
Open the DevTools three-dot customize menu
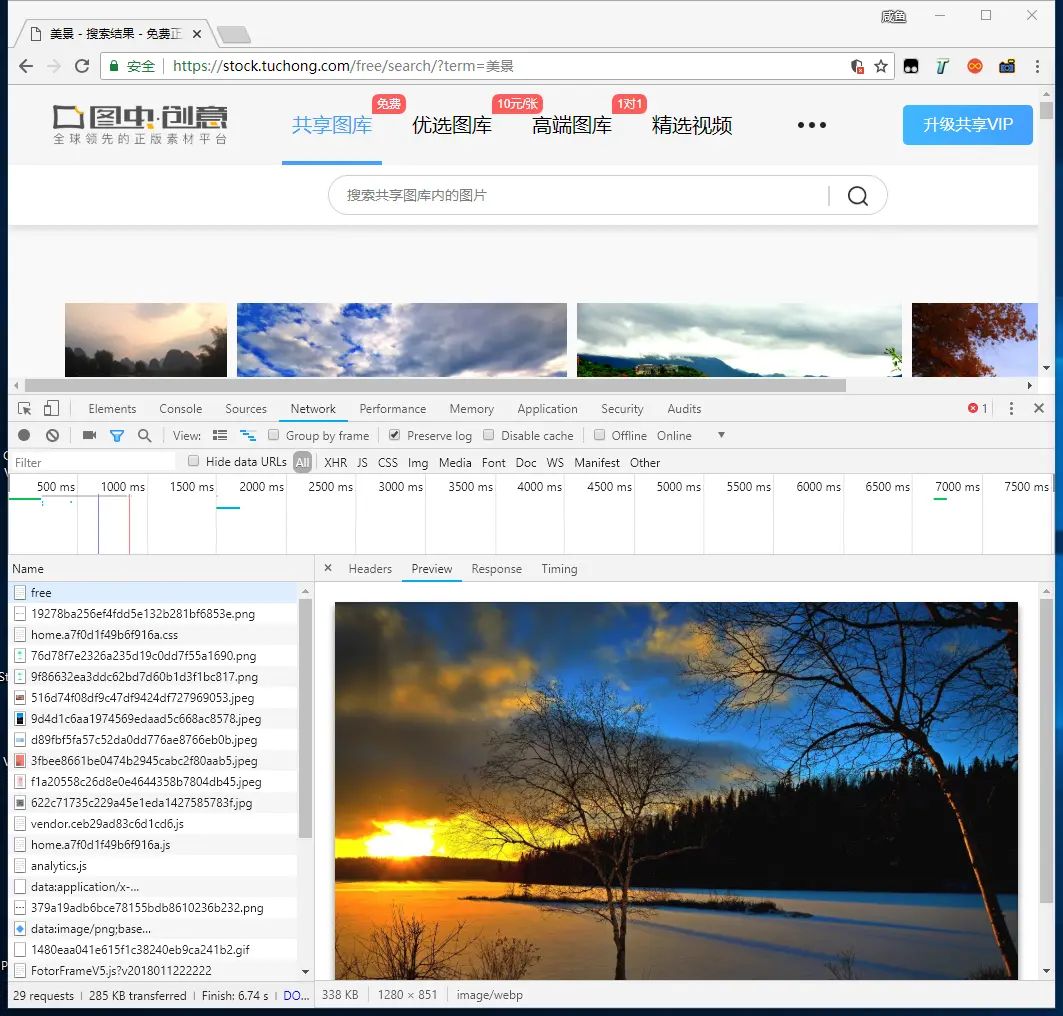click(x=1011, y=409)
